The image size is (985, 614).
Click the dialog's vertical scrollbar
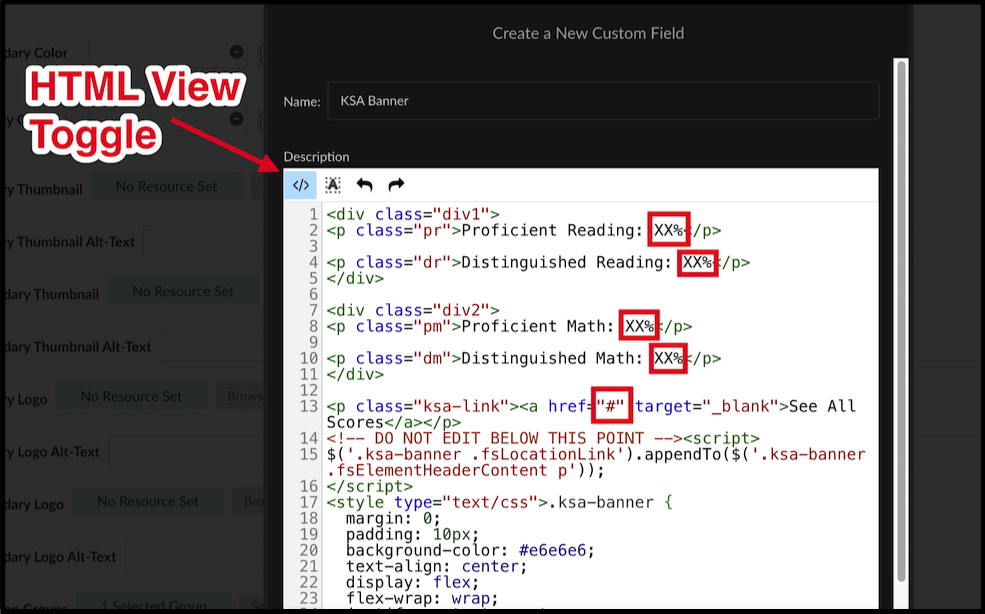pos(901,321)
